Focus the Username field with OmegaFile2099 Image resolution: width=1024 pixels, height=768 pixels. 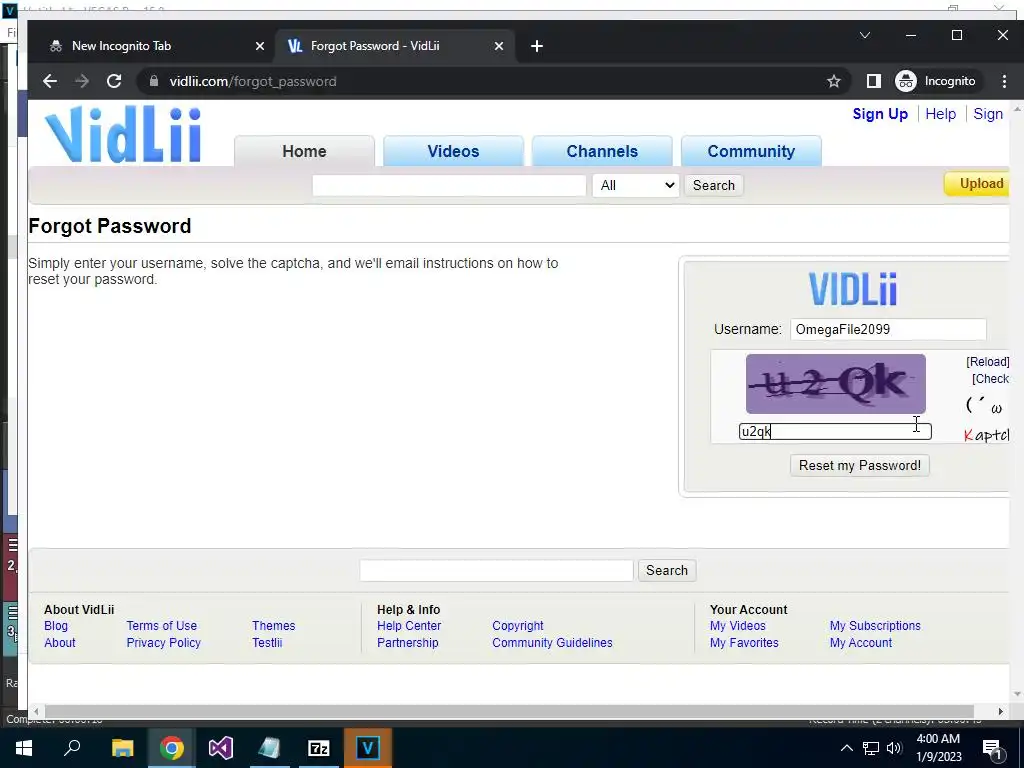[x=888, y=329]
